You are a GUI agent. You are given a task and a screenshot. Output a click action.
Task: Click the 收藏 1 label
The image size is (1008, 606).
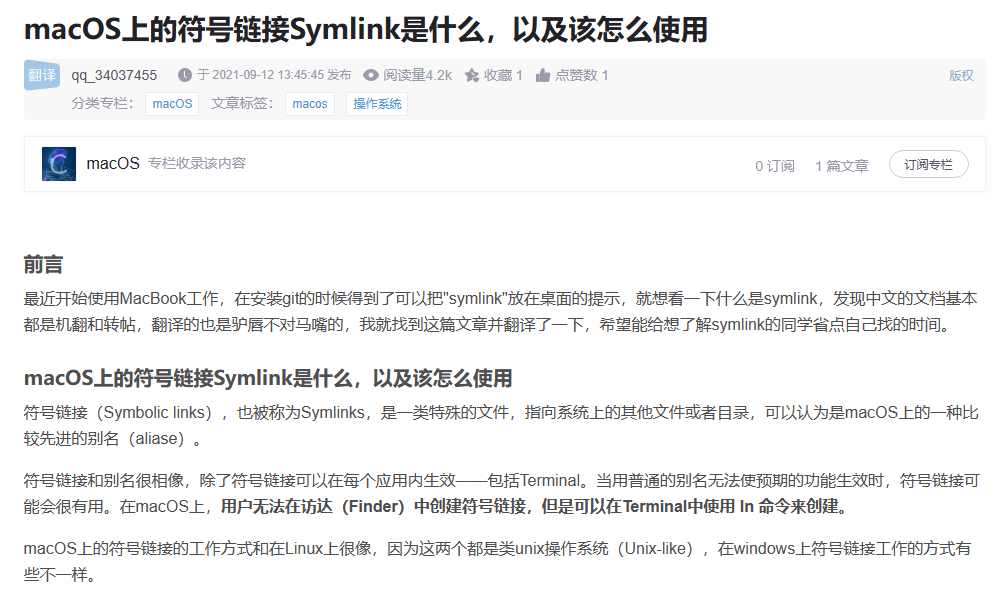(503, 75)
